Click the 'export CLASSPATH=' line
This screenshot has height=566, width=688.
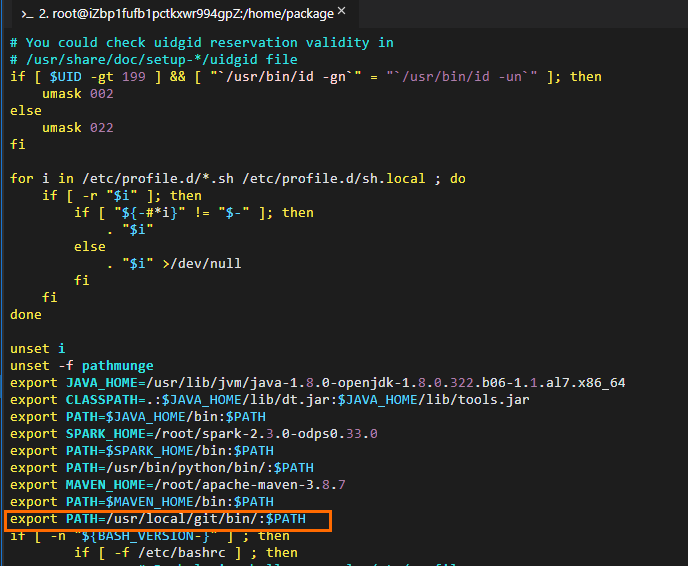click(270, 400)
